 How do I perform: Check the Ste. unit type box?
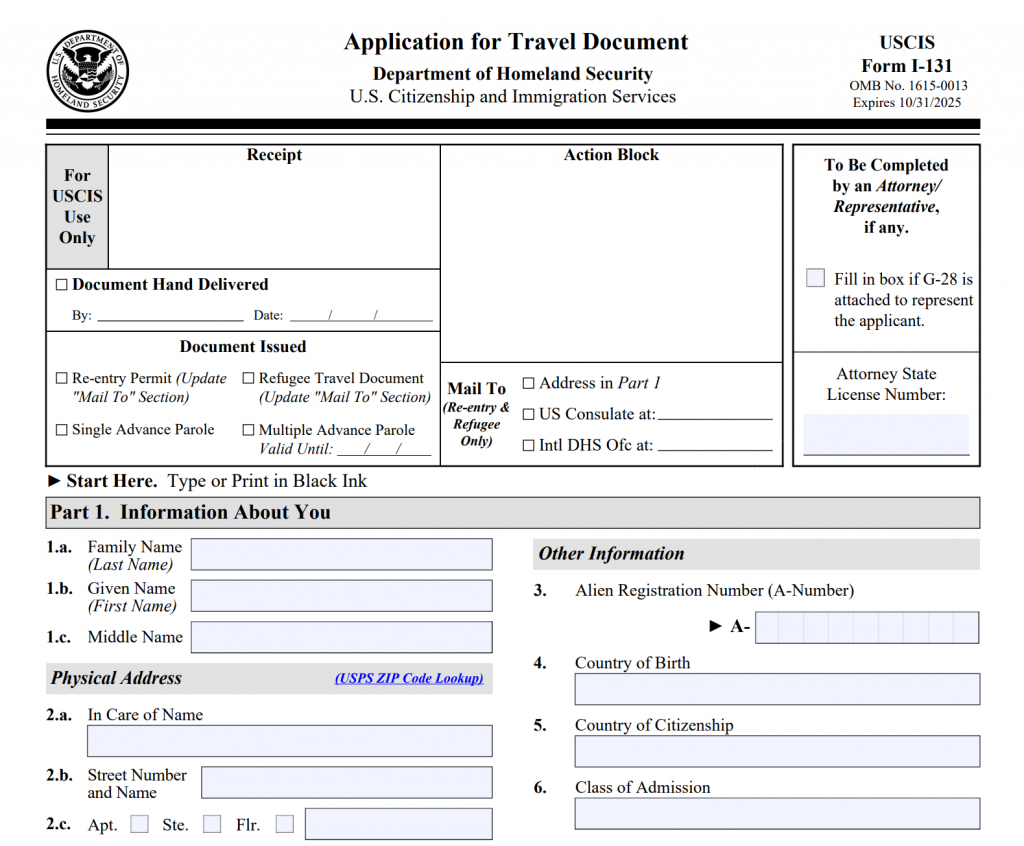pos(212,824)
